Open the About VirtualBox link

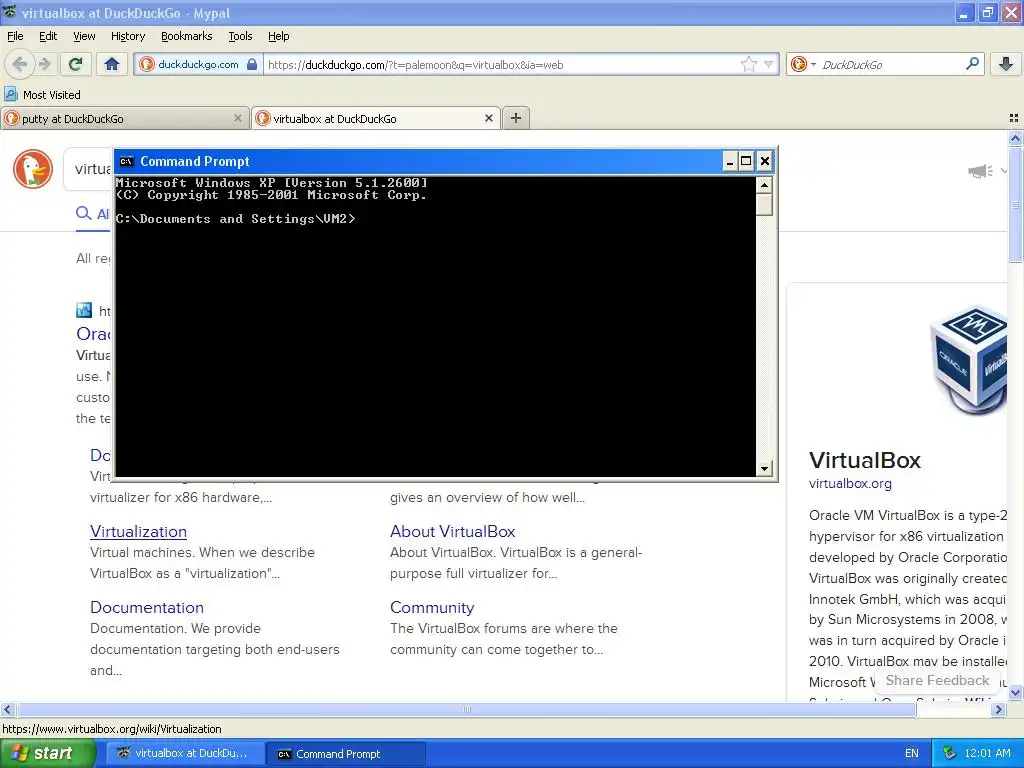pyautogui.click(x=453, y=532)
